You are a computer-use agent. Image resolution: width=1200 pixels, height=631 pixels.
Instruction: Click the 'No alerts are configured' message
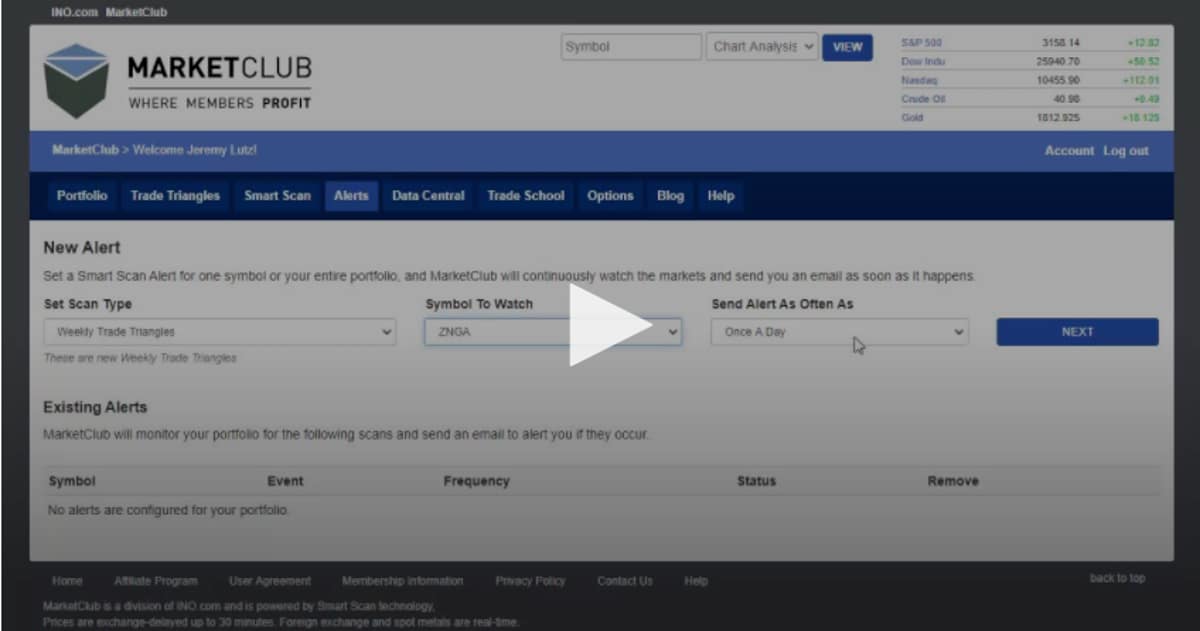click(168, 510)
